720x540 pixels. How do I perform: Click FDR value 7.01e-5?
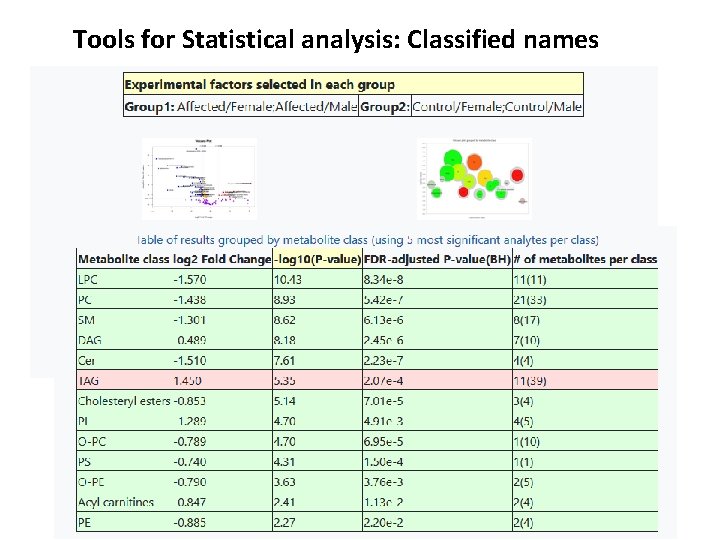click(383, 401)
